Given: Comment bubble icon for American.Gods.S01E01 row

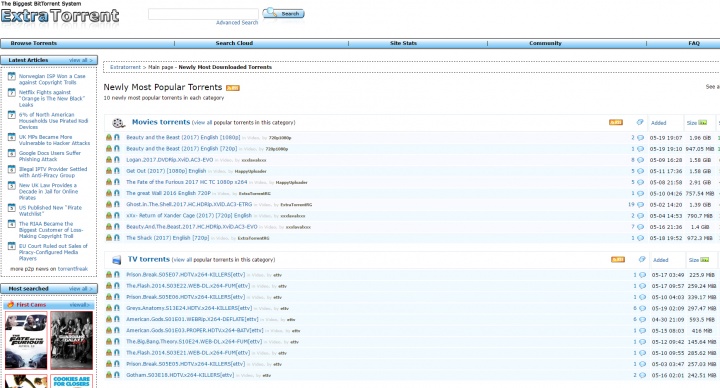Looking at the screenshot, I should 642,320.
